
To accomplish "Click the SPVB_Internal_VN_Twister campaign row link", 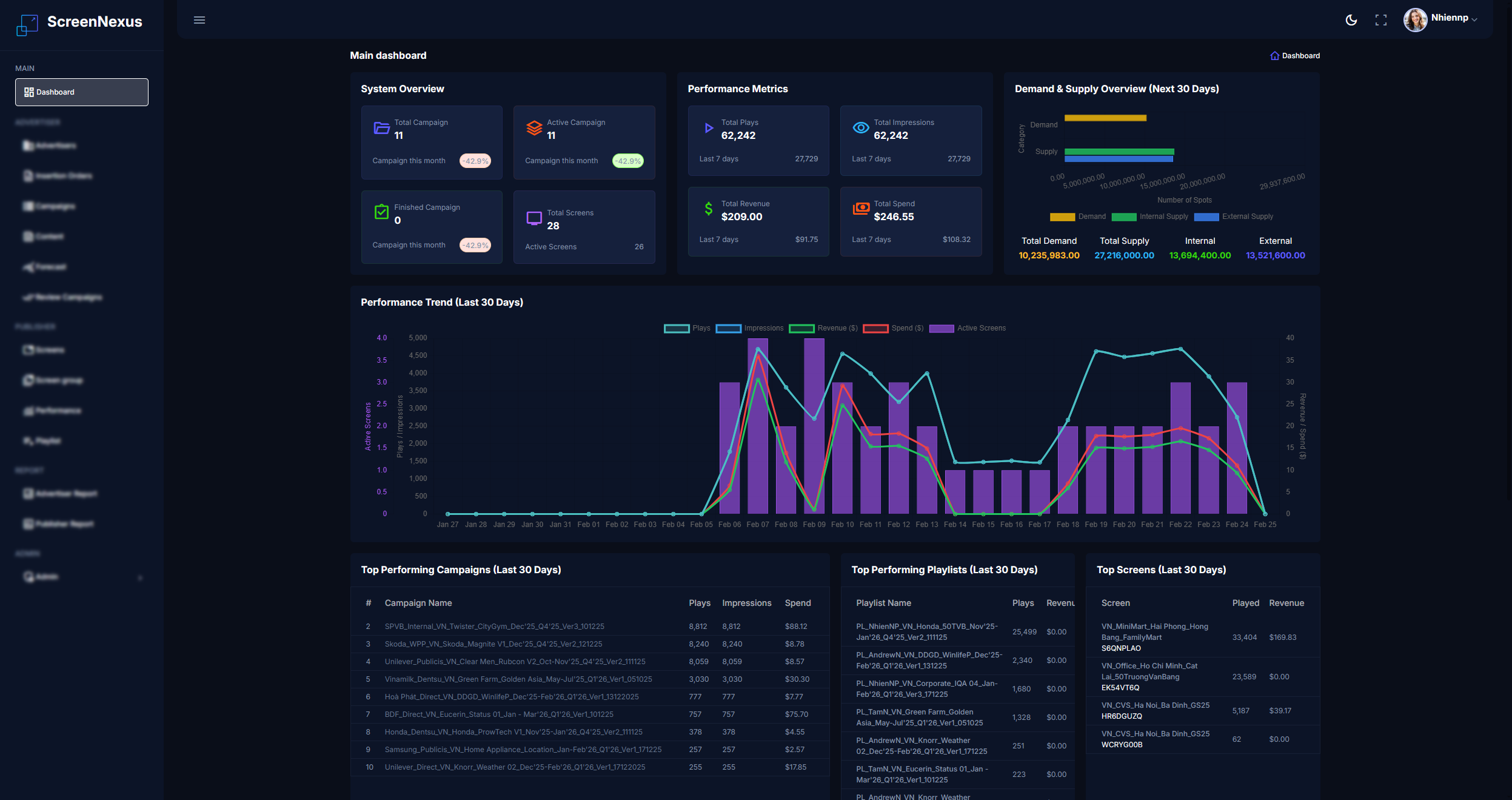I will (494, 627).
